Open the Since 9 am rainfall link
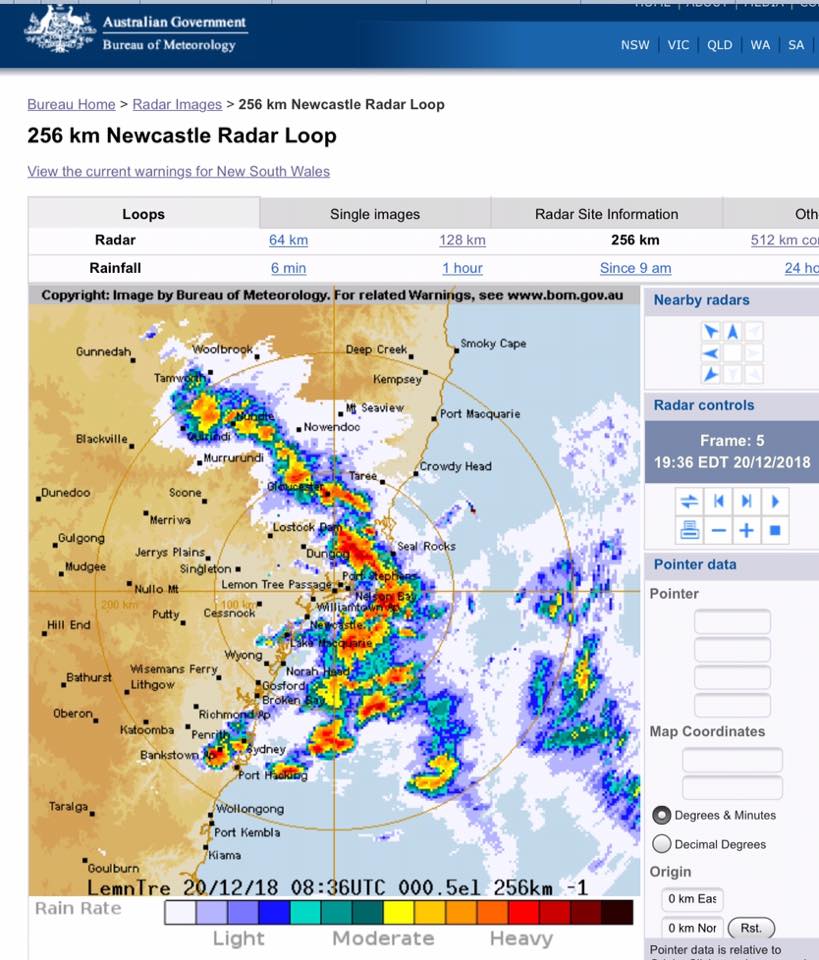819x960 pixels. [x=635, y=268]
